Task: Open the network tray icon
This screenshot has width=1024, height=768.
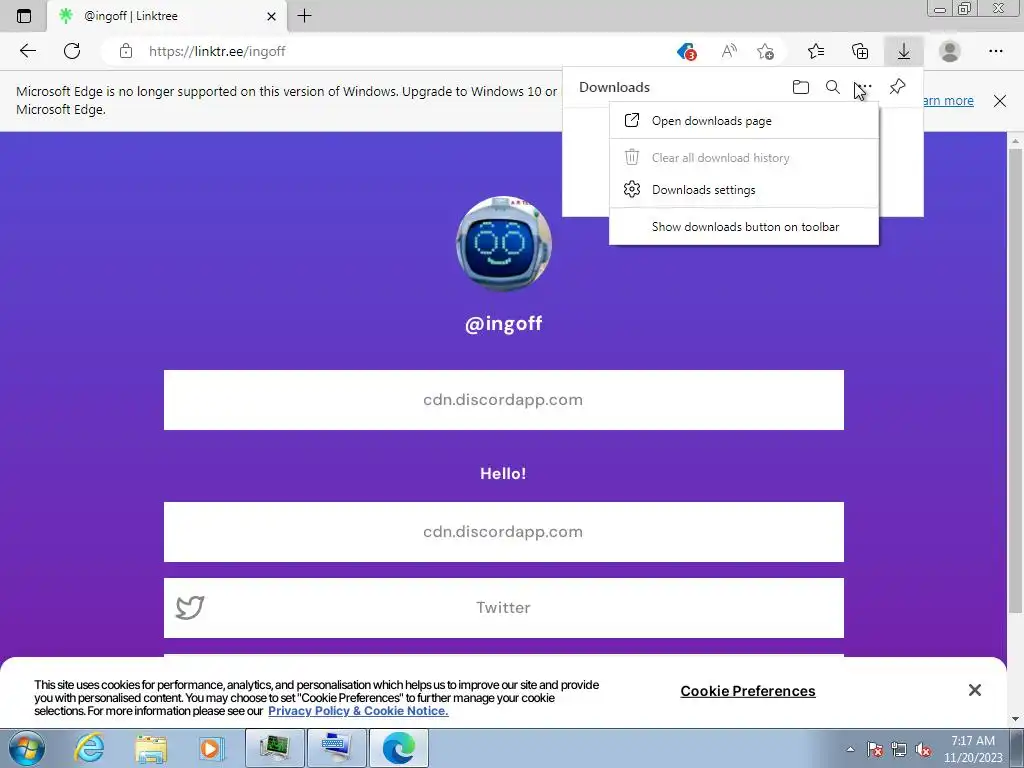Action: pyautogui.click(x=899, y=750)
